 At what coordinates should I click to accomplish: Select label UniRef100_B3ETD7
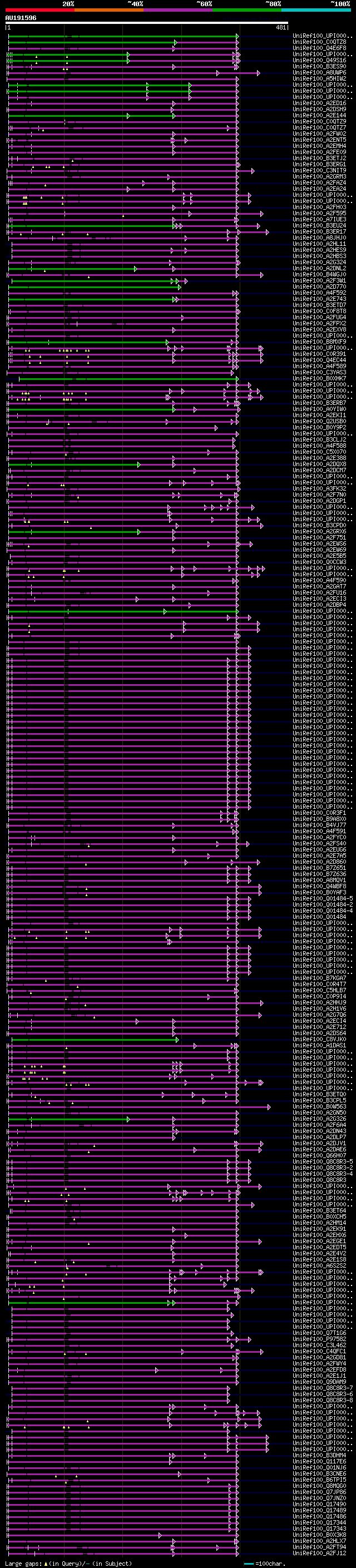pyautogui.click(x=319, y=305)
